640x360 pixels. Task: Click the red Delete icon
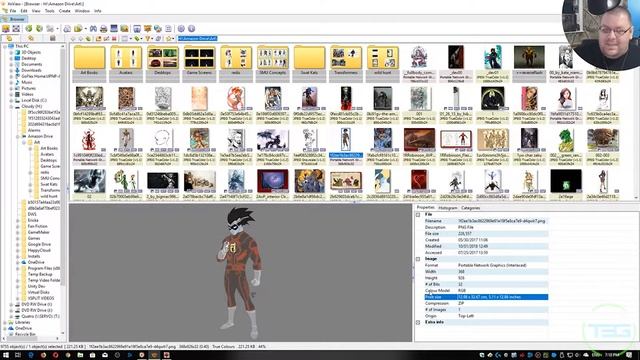click(114, 39)
